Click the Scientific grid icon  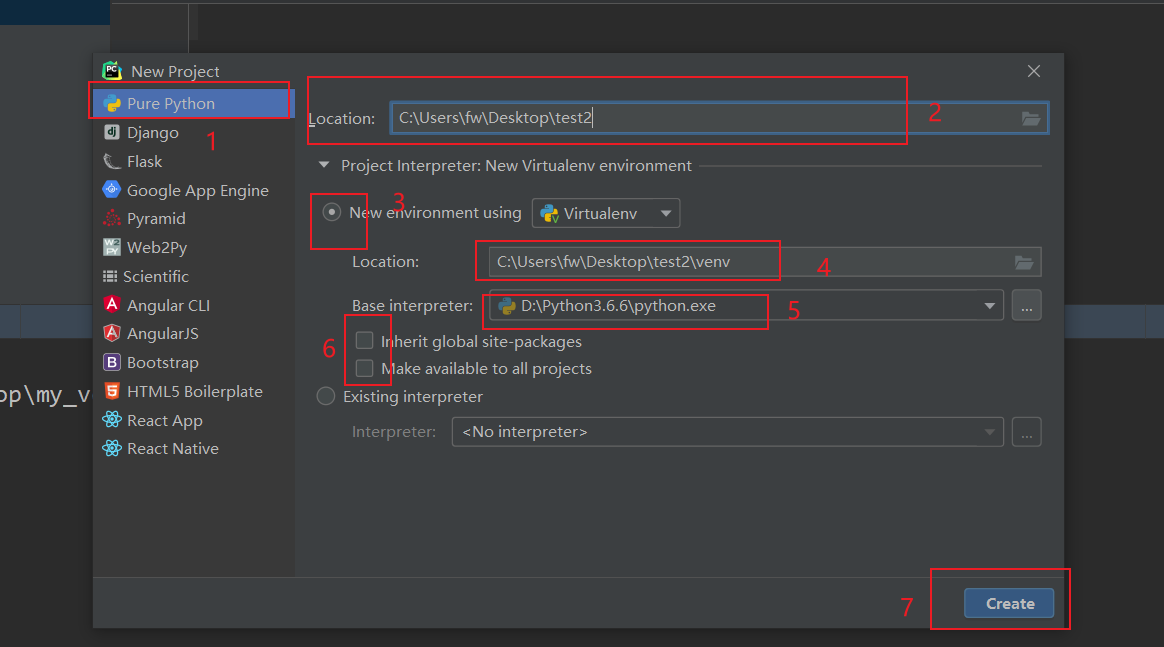pos(110,276)
